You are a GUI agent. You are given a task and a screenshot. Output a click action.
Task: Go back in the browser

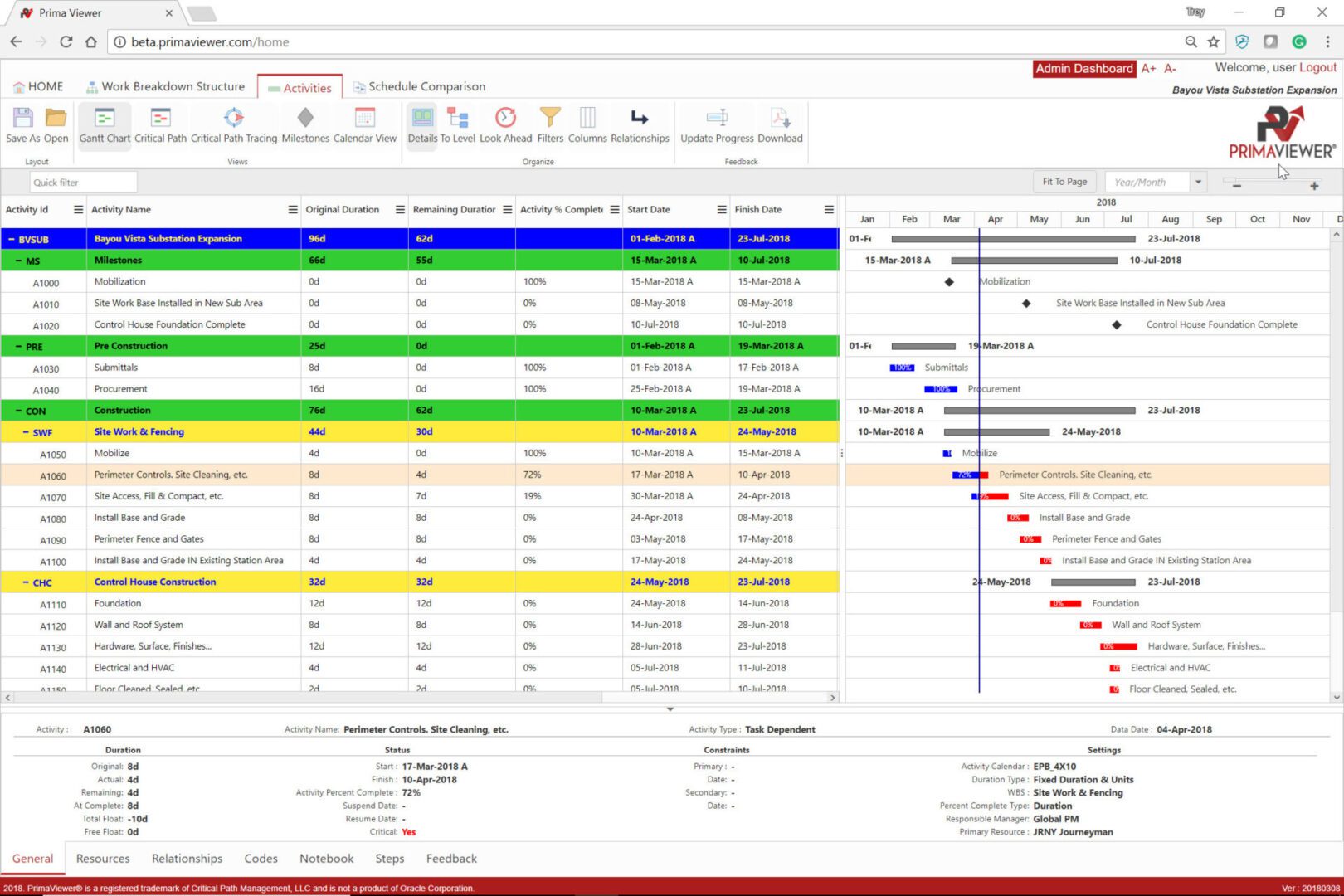tap(16, 41)
